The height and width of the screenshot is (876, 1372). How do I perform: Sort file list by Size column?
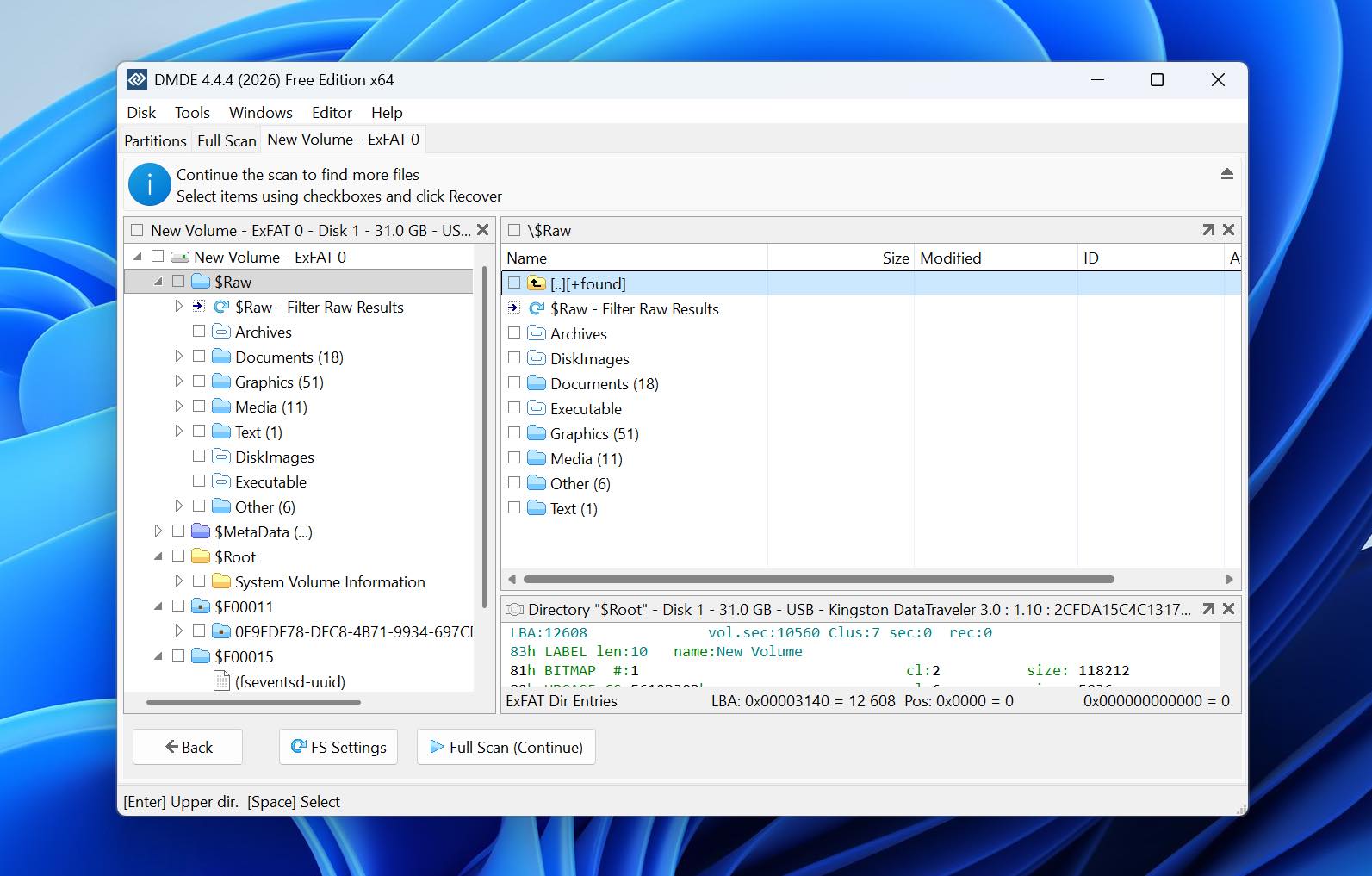(x=841, y=258)
